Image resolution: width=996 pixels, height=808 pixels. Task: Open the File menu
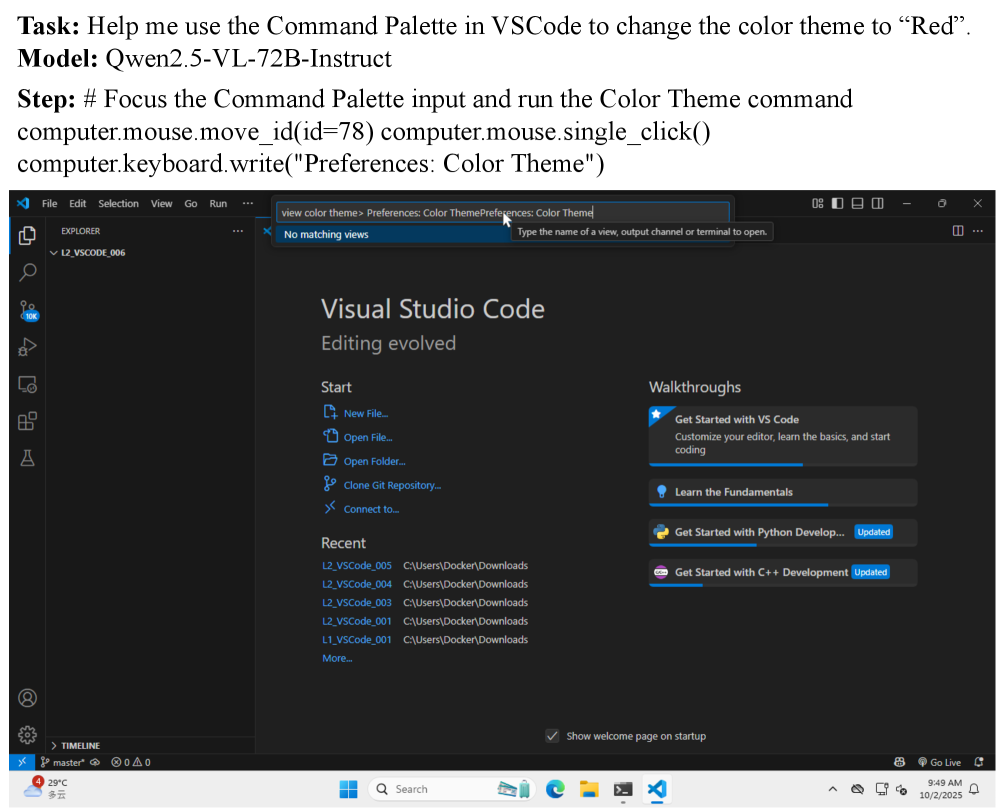point(49,203)
